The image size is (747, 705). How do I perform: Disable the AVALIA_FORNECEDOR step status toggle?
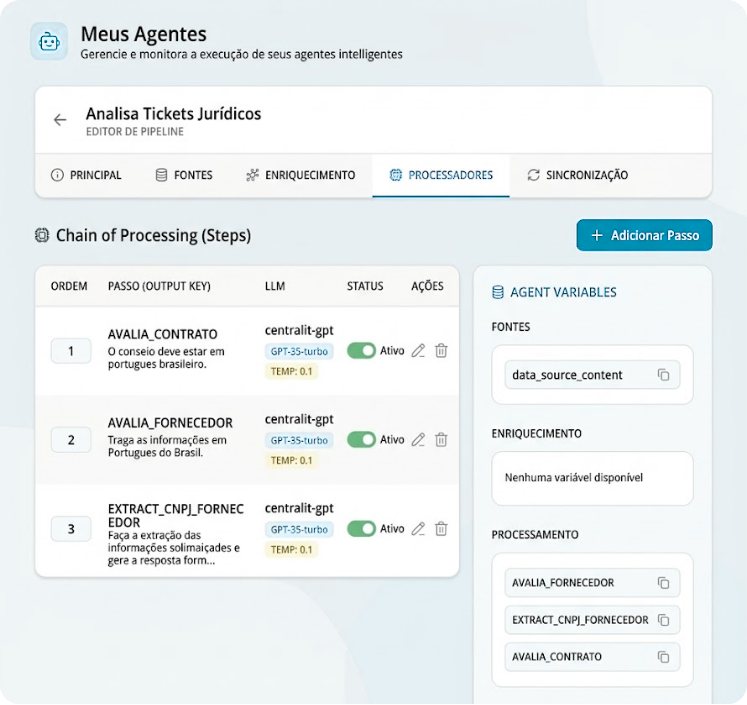tap(361, 440)
